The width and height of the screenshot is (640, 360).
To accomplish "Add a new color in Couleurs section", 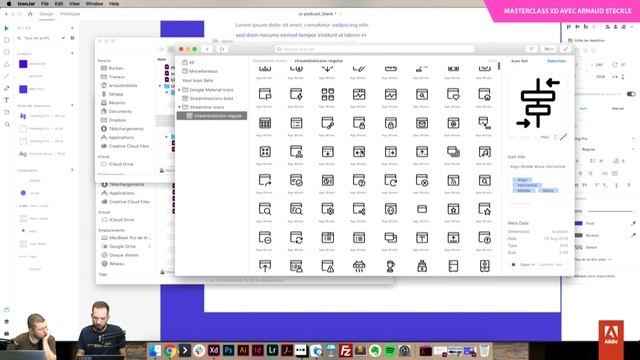I will pos(72,53).
